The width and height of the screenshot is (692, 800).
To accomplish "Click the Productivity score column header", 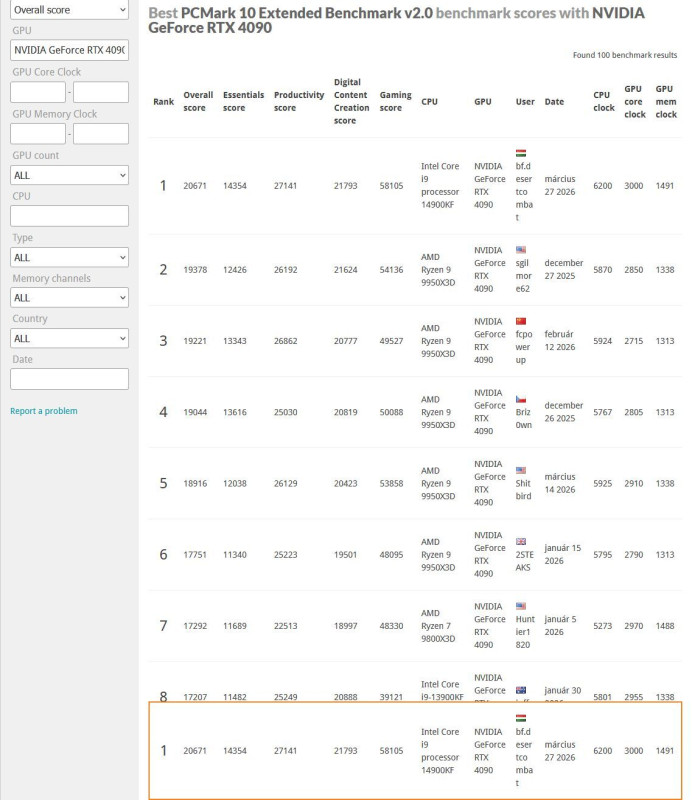I will coord(299,102).
